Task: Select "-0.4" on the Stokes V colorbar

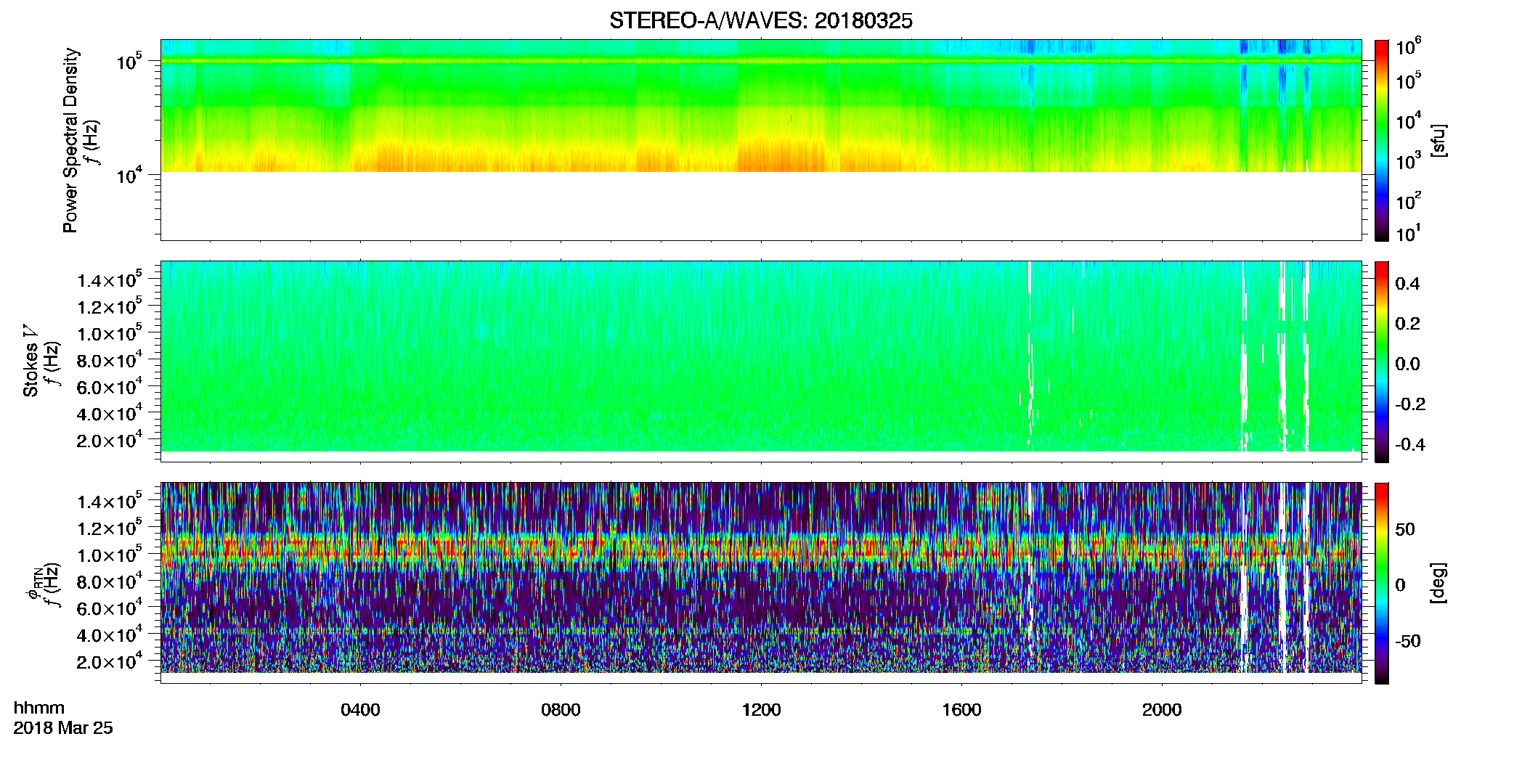Action: (x=1410, y=445)
